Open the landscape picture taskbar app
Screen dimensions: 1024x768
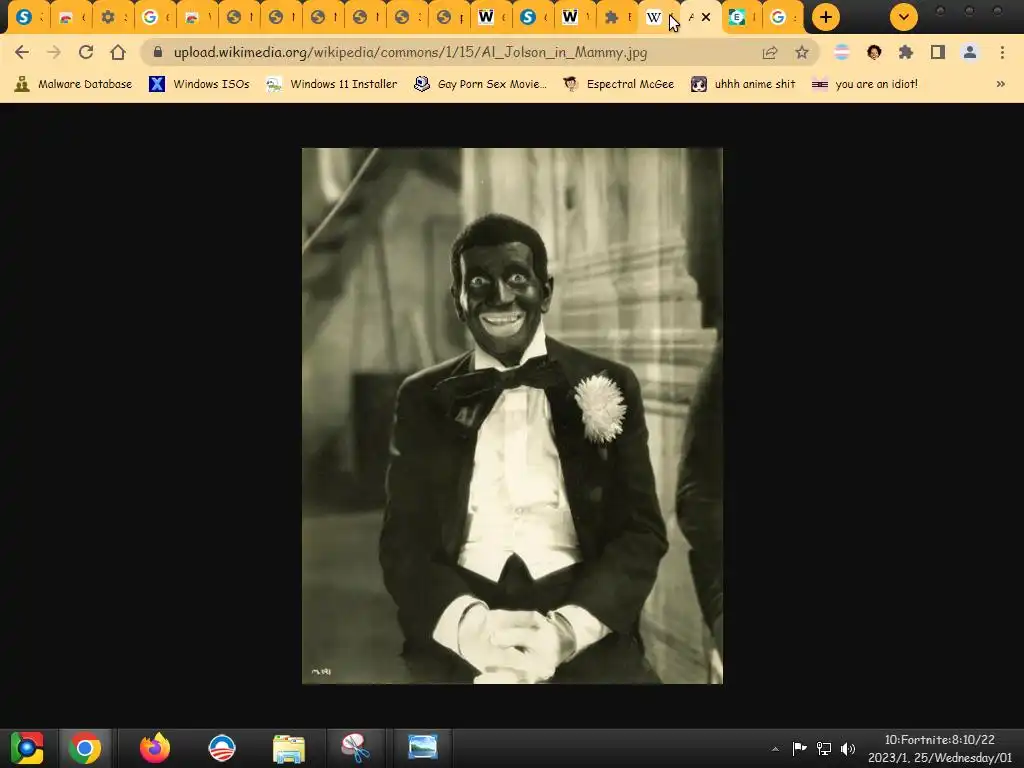(423, 748)
